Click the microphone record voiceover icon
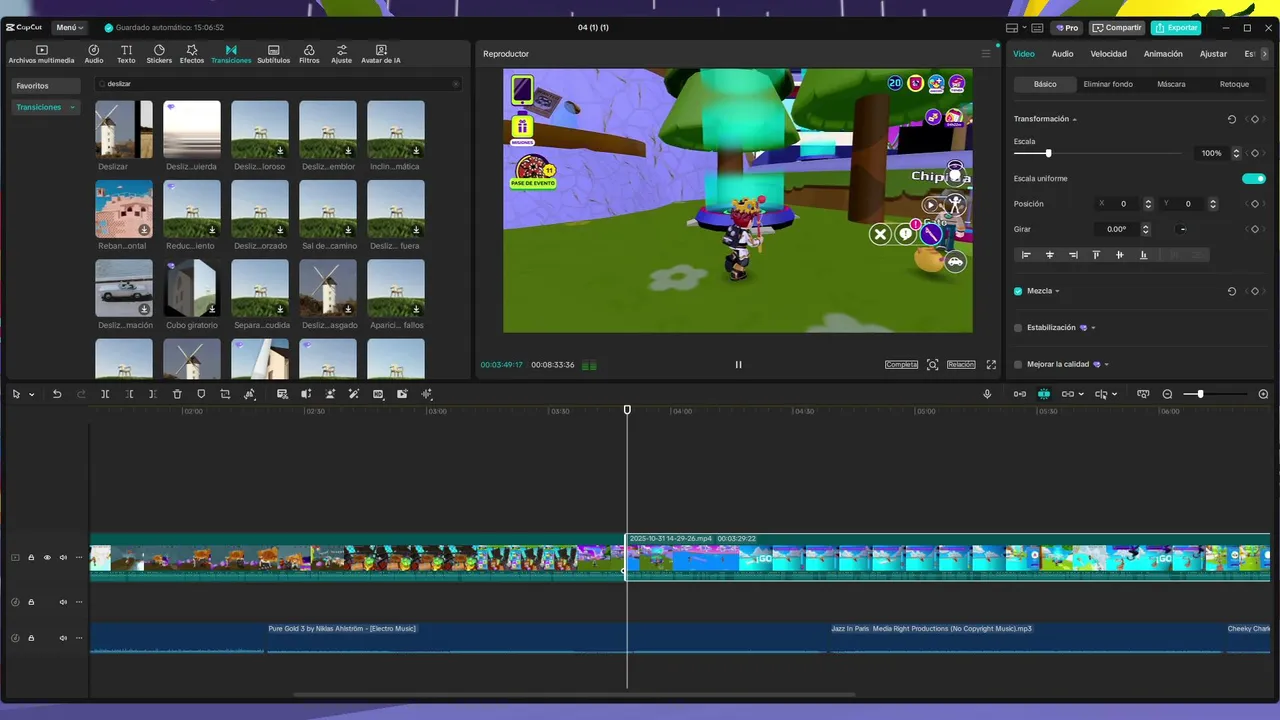 (987, 394)
